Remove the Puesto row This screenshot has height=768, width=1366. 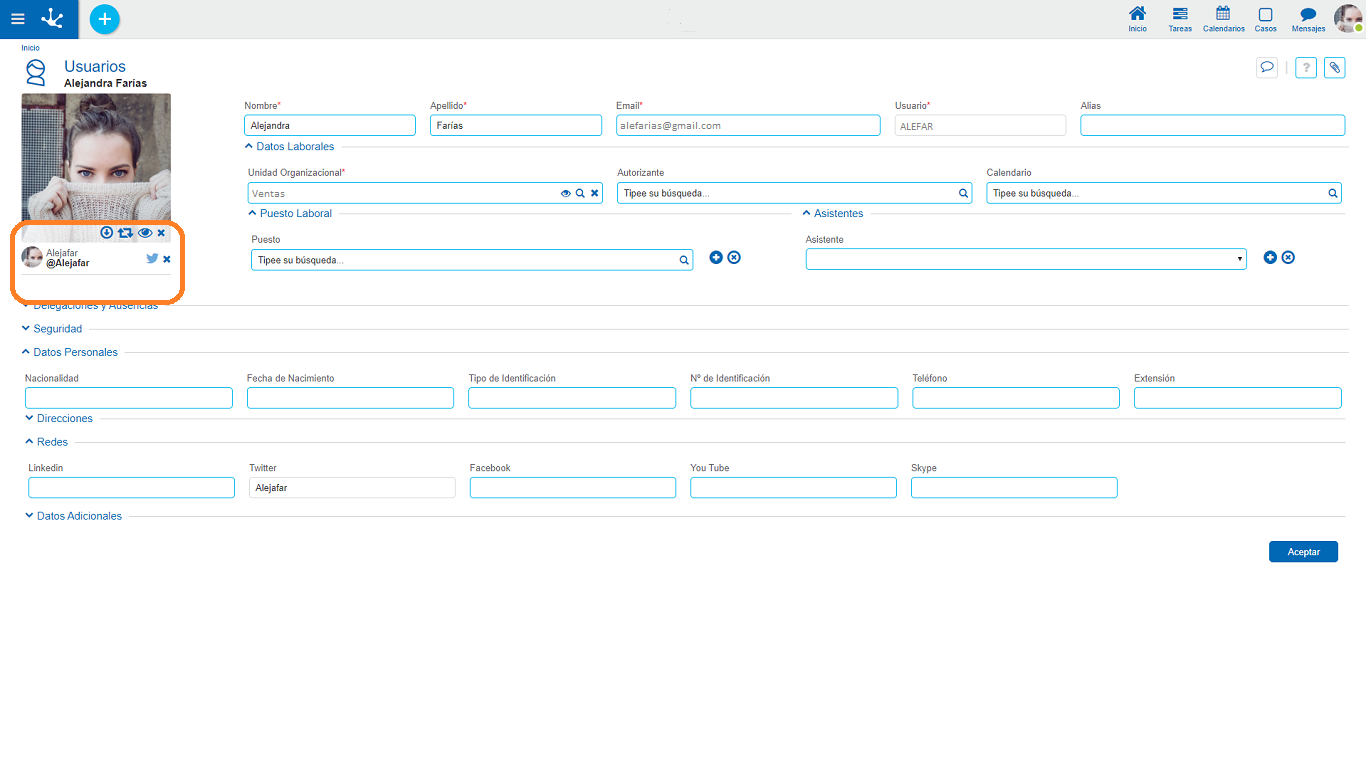734,257
